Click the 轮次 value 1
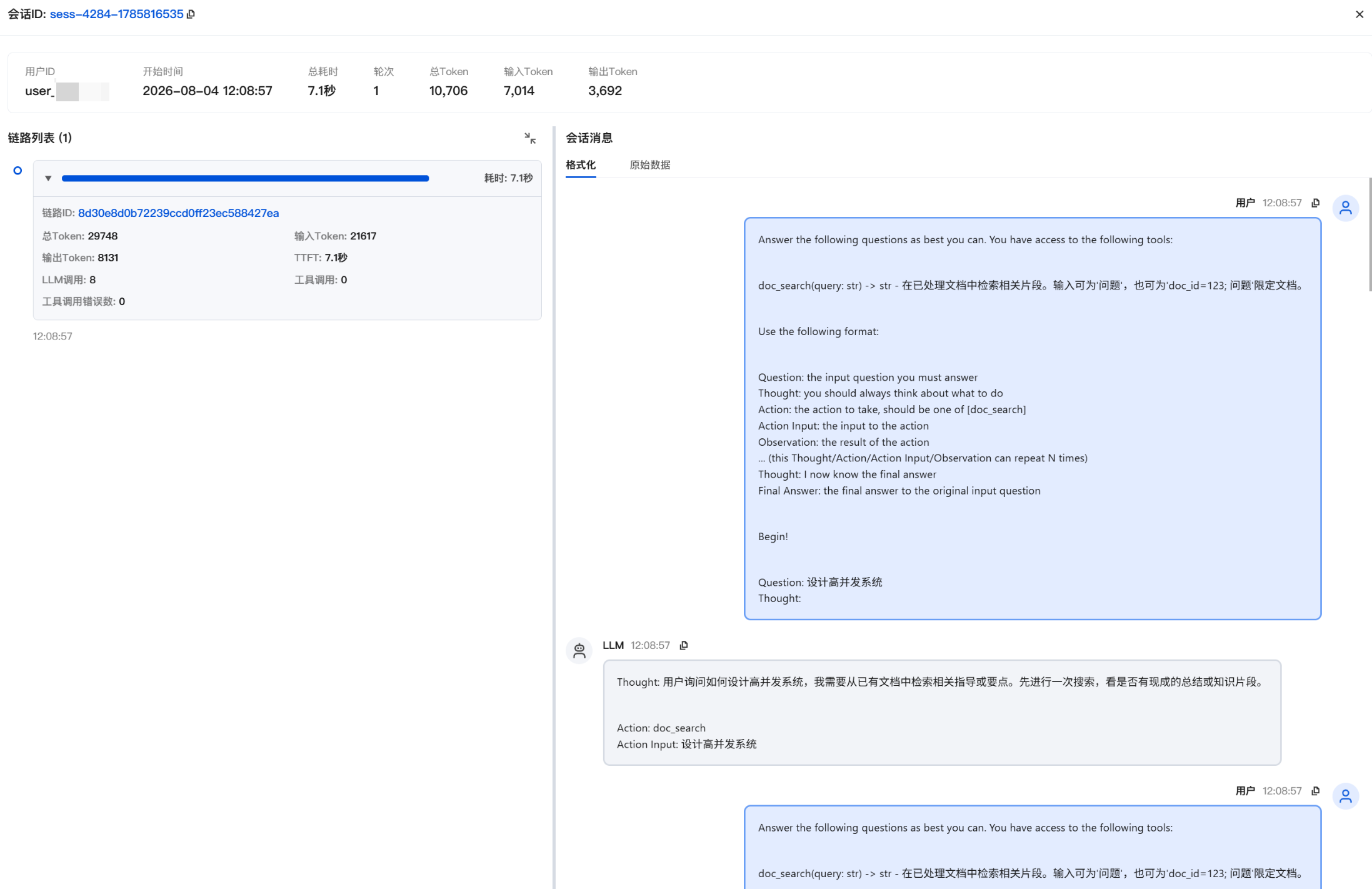The image size is (1372, 889). (376, 91)
